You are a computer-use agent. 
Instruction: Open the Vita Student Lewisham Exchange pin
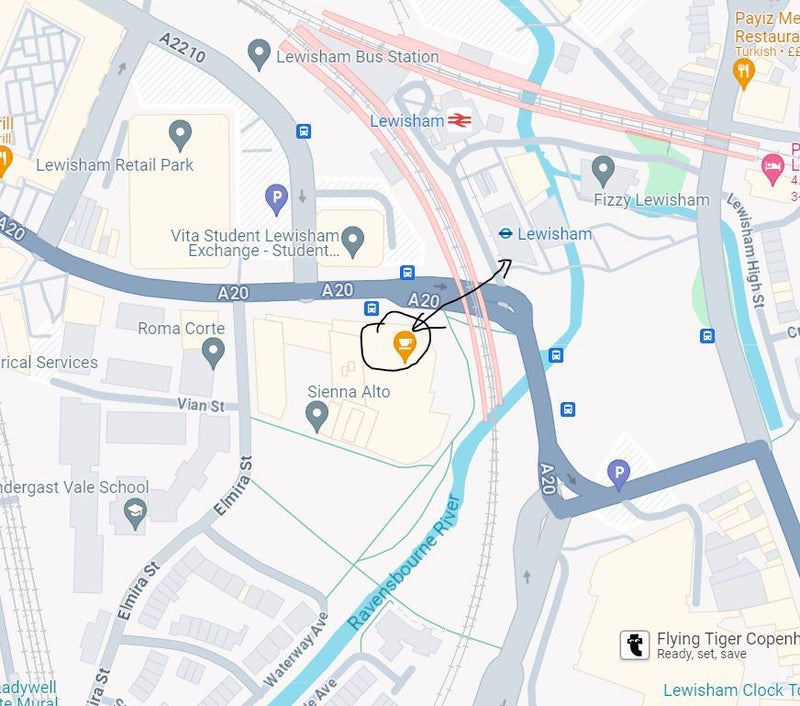353,242
